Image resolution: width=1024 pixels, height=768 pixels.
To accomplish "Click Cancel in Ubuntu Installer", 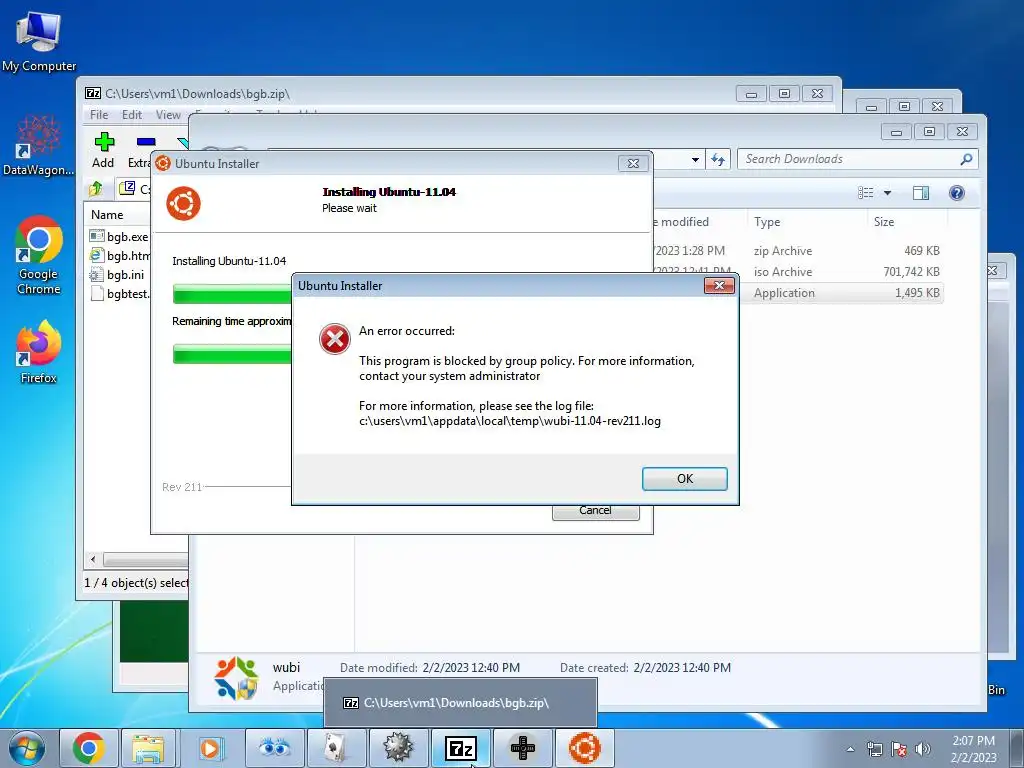I will click(x=595, y=511).
